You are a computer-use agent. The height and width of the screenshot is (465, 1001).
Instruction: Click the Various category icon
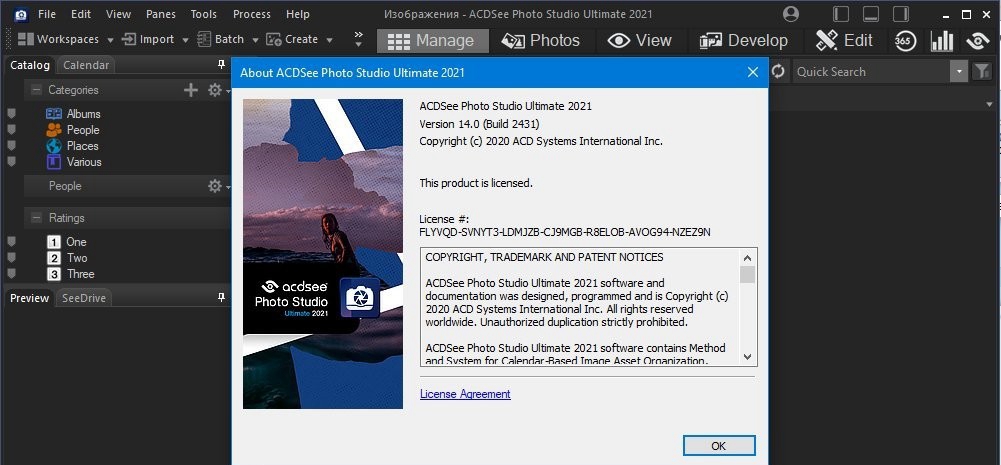(54, 162)
